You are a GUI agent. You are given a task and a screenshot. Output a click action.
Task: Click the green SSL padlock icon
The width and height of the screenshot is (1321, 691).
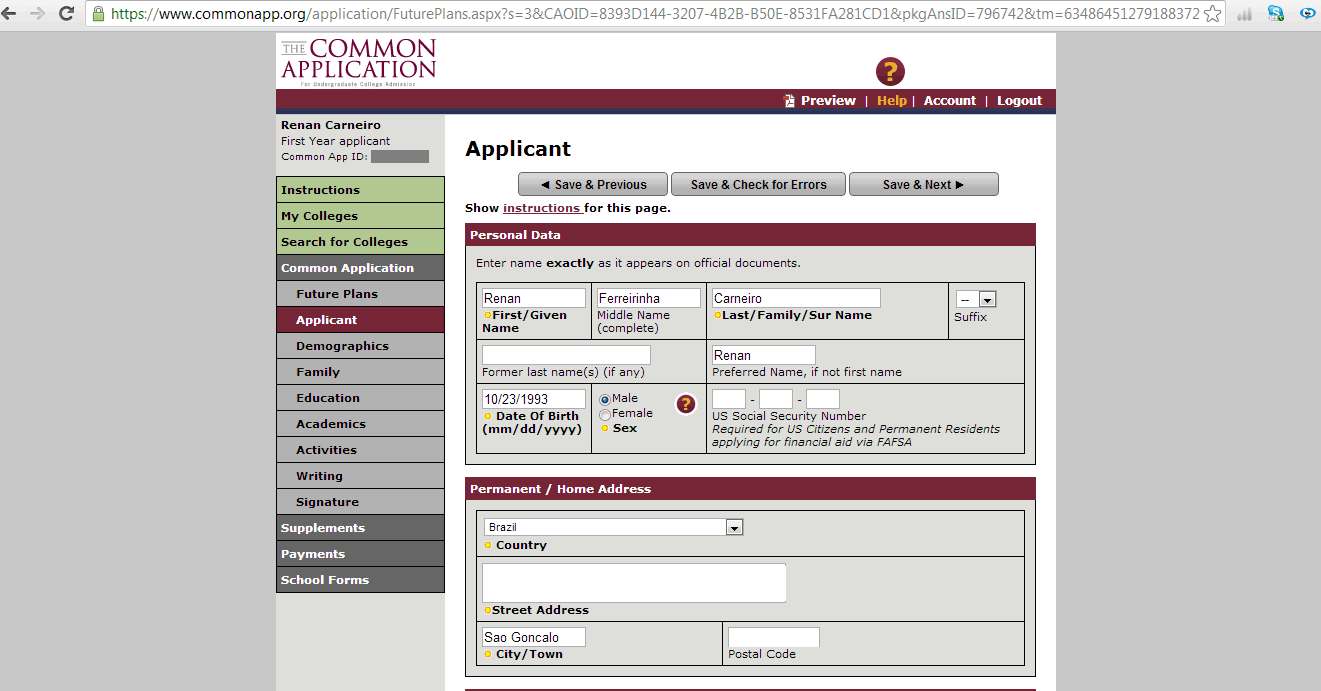[98, 14]
